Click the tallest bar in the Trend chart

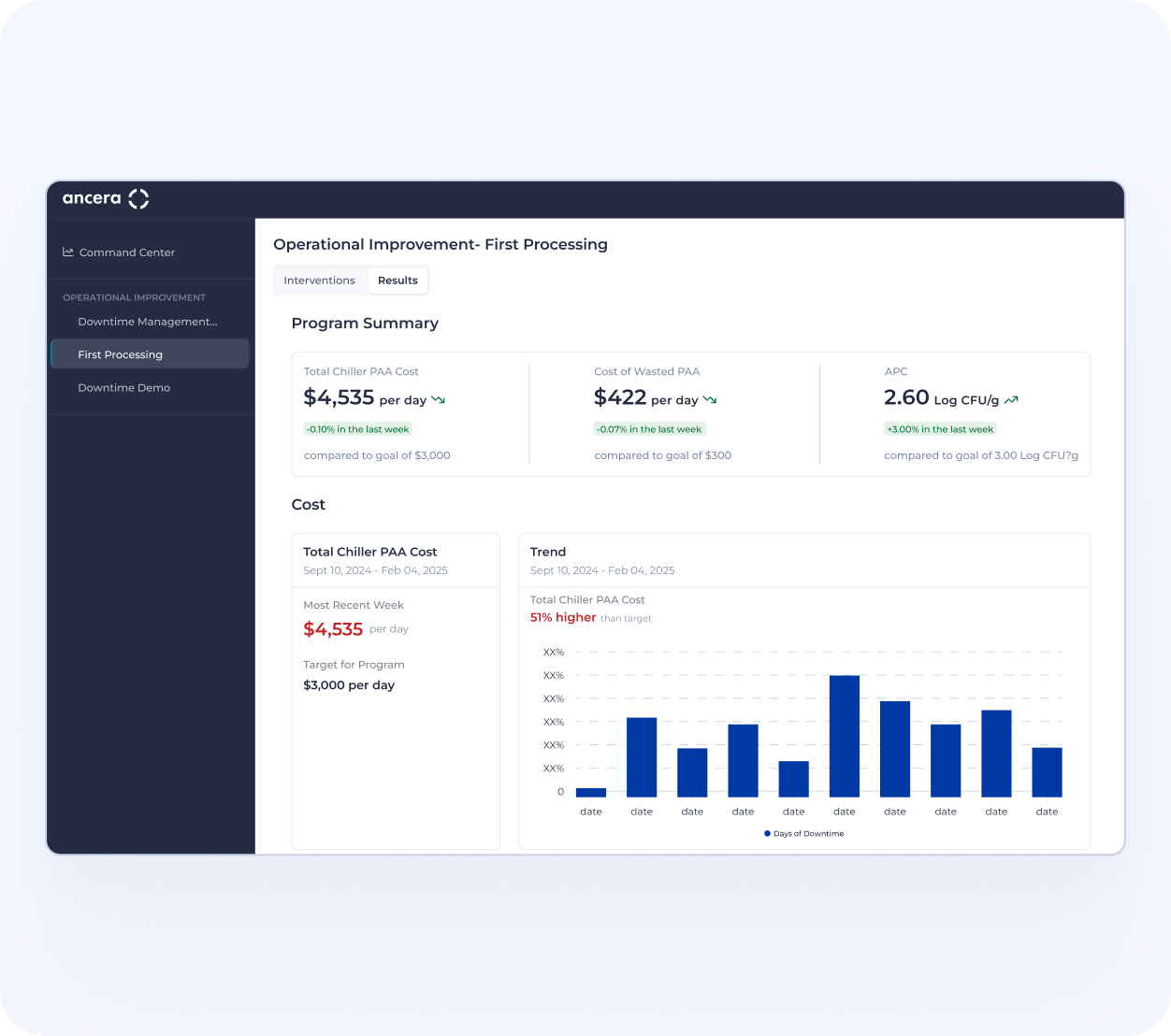point(845,736)
